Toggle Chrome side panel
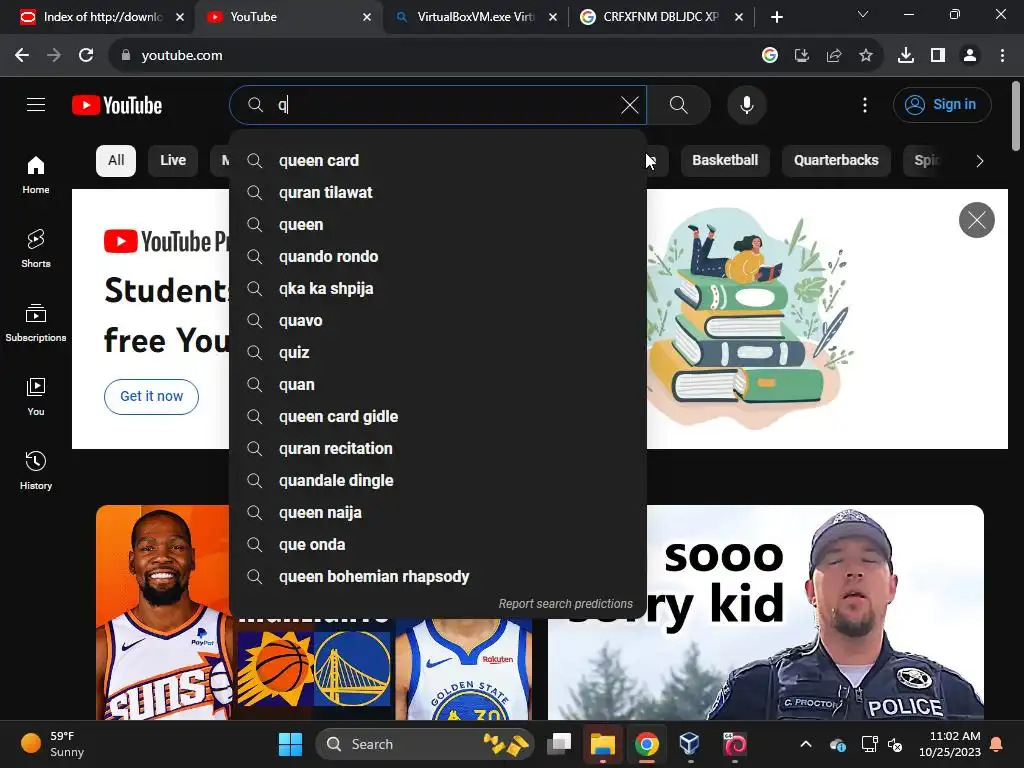Image resolution: width=1024 pixels, height=768 pixels. click(x=938, y=56)
